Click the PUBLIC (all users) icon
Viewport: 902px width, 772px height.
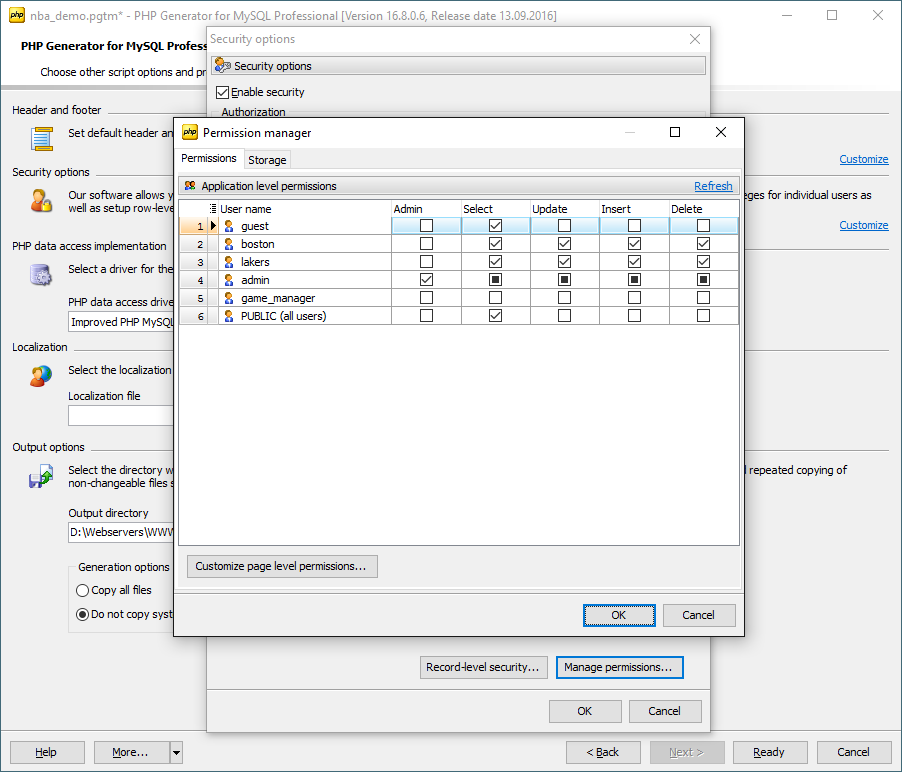229,316
